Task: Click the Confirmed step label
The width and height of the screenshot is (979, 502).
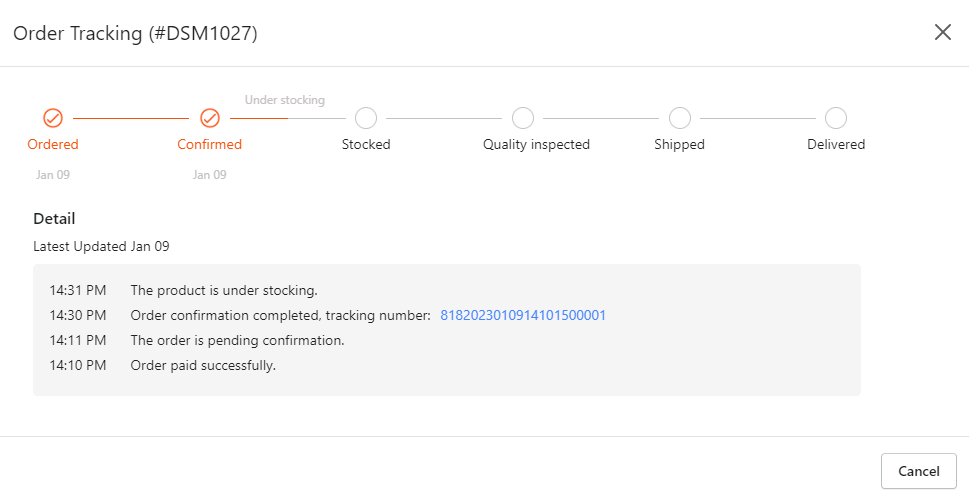Action: (x=210, y=144)
